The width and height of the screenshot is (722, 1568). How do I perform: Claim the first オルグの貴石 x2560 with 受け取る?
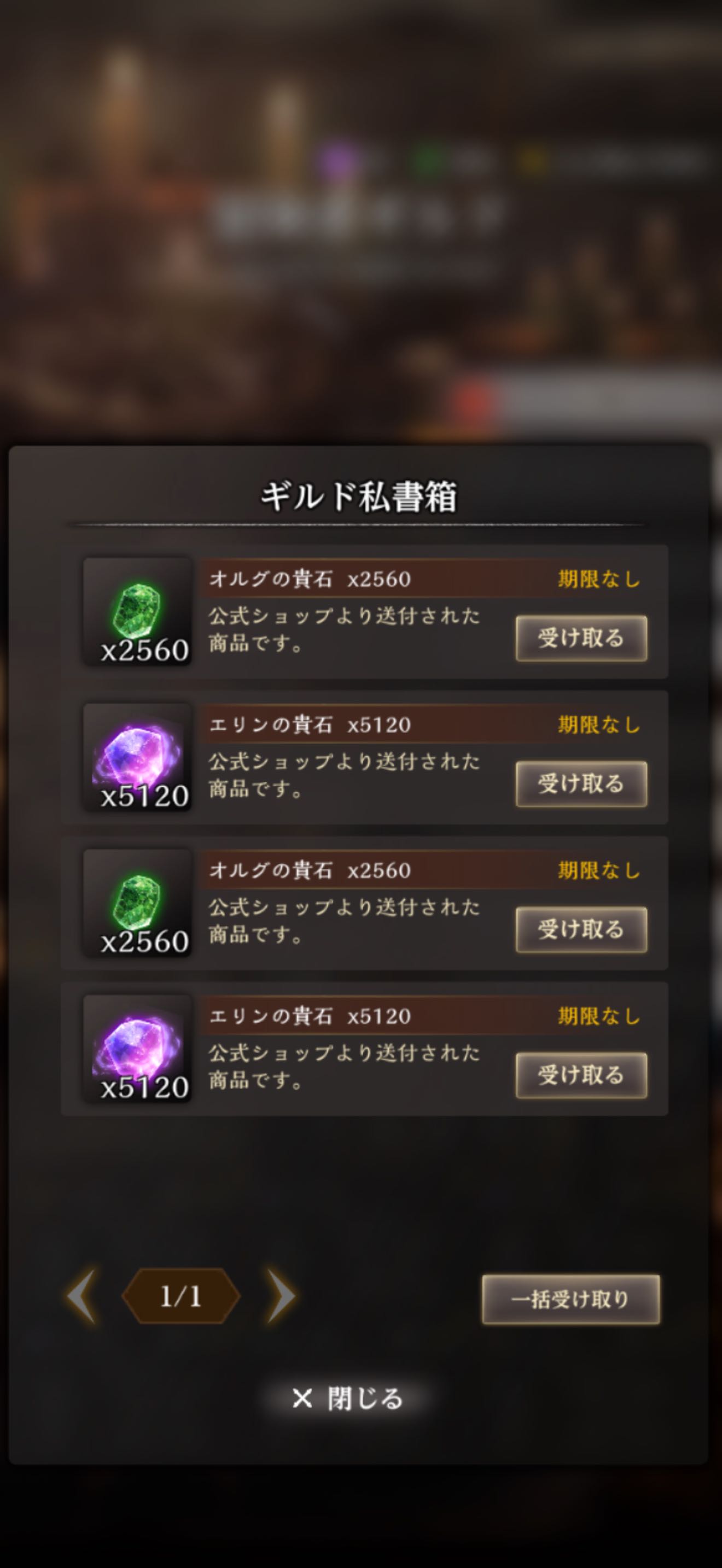[x=581, y=638]
